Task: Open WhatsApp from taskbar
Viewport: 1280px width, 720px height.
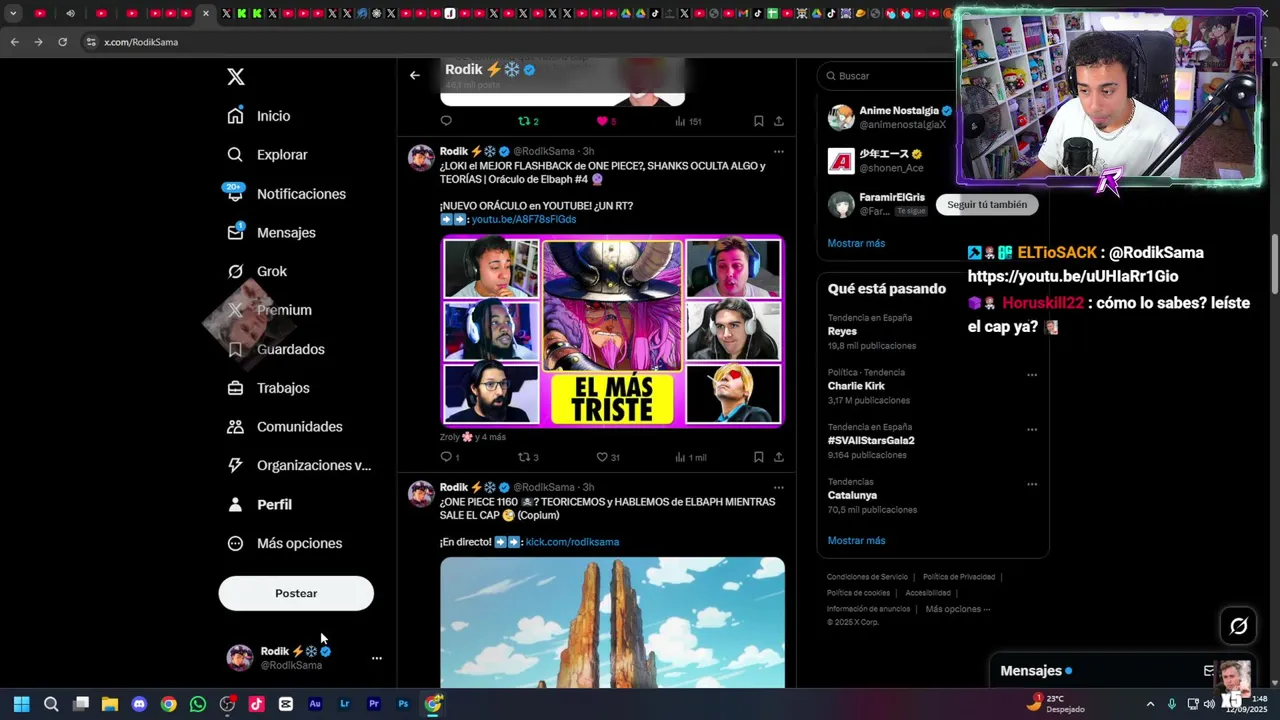Action: (198, 704)
